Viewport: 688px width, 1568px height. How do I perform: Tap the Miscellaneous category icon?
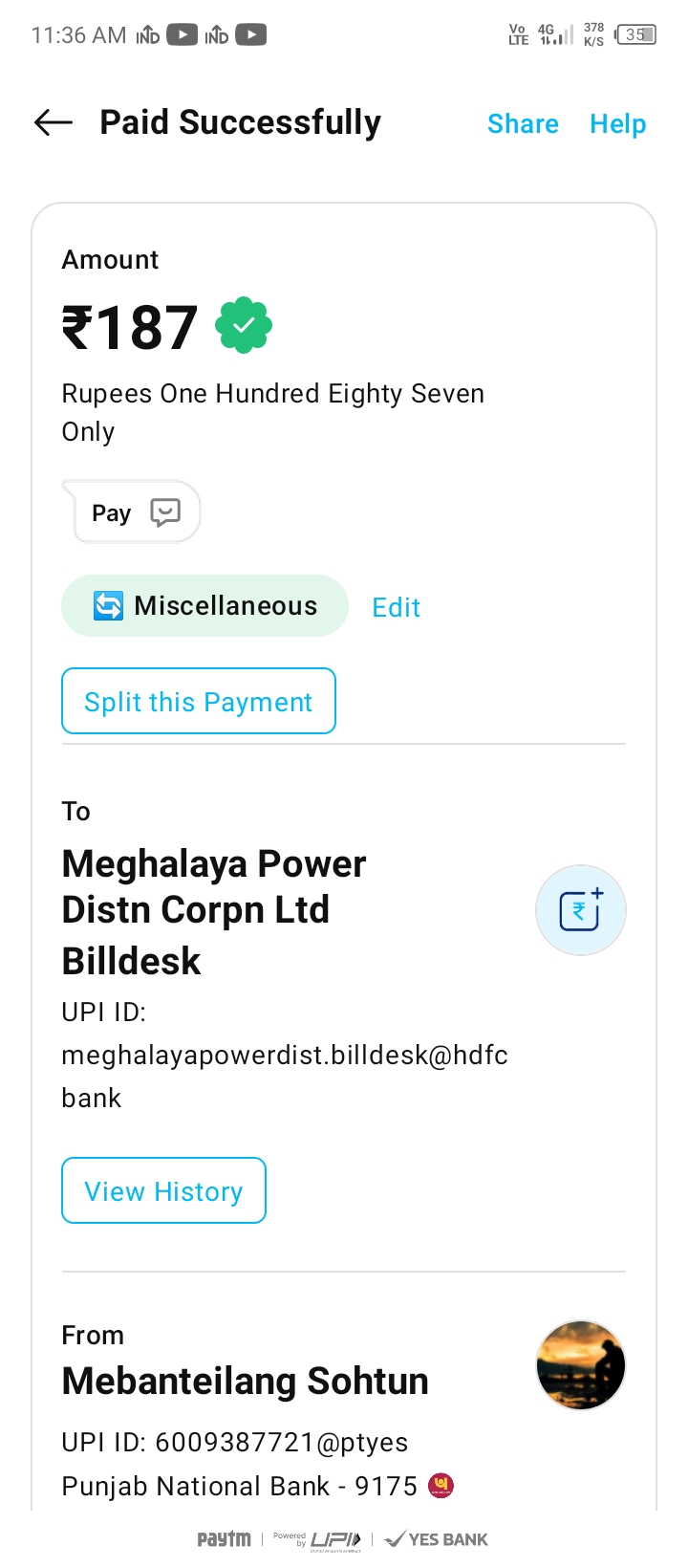[108, 605]
